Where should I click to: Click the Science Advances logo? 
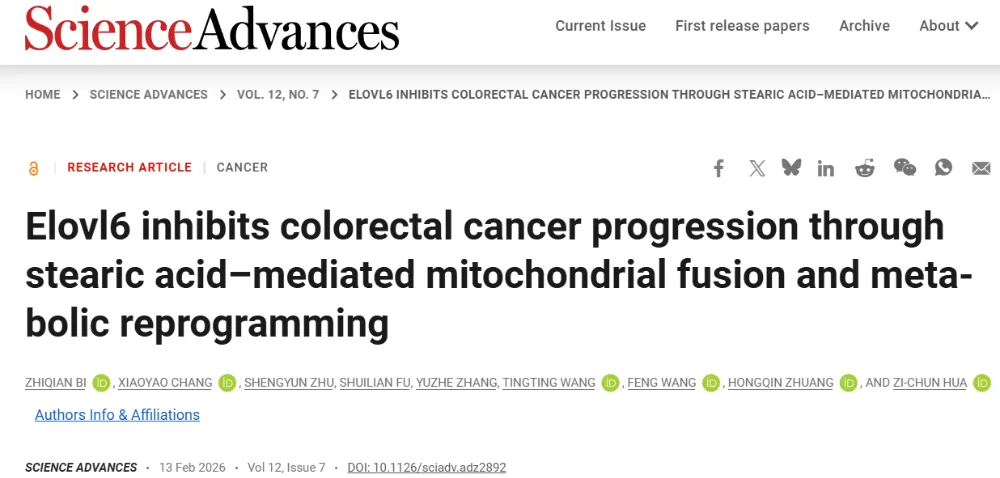[x=212, y=28]
